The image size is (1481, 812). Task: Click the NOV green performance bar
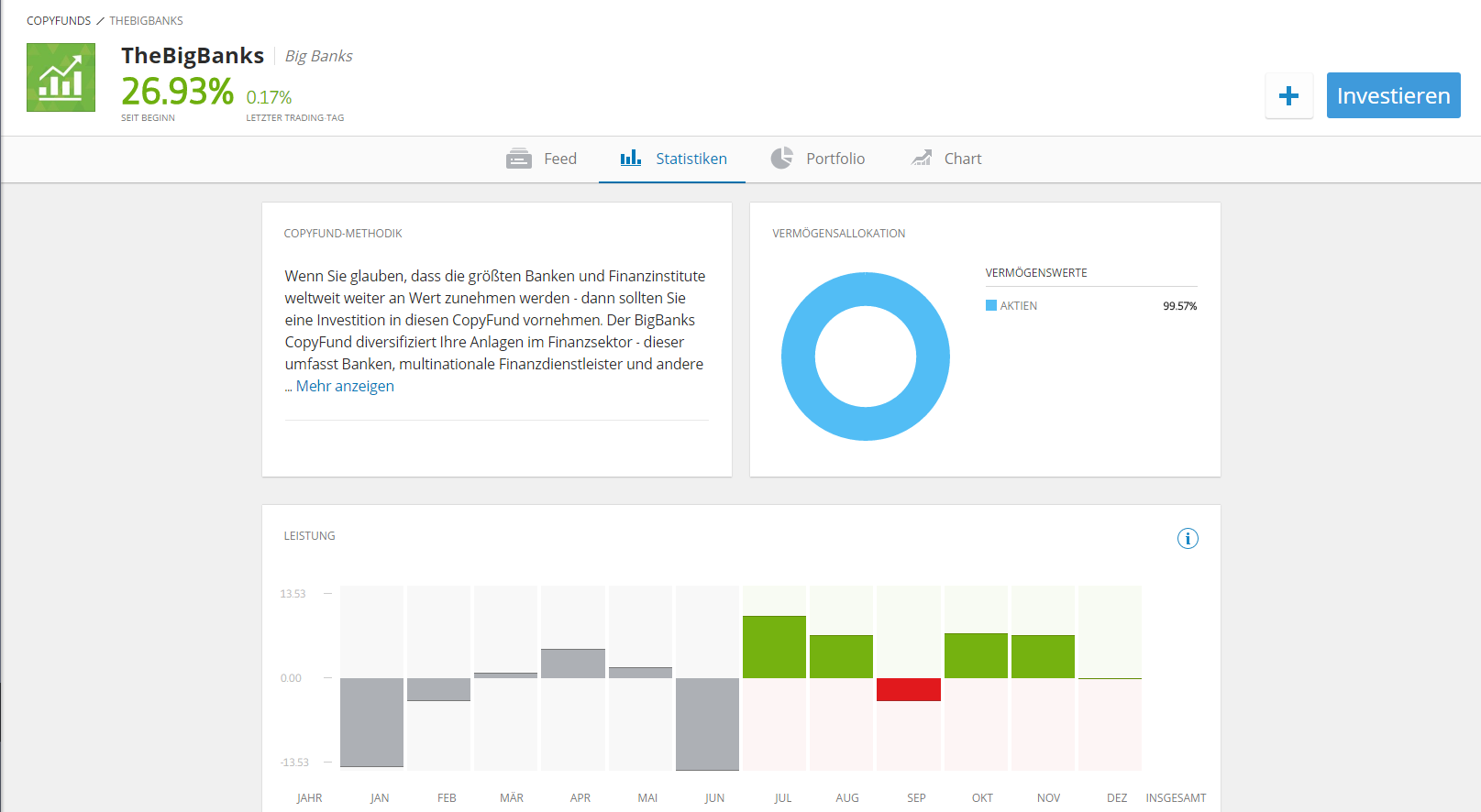[1043, 656]
